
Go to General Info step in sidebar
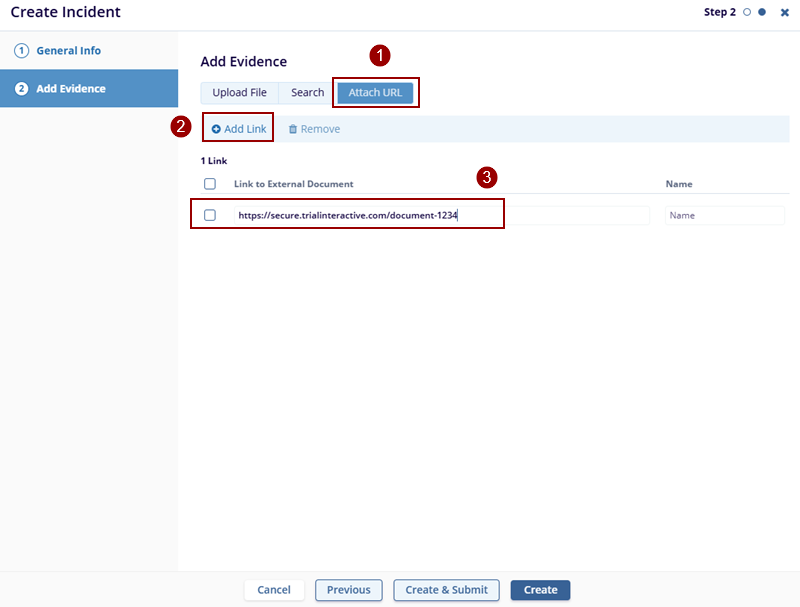pos(68,51)
